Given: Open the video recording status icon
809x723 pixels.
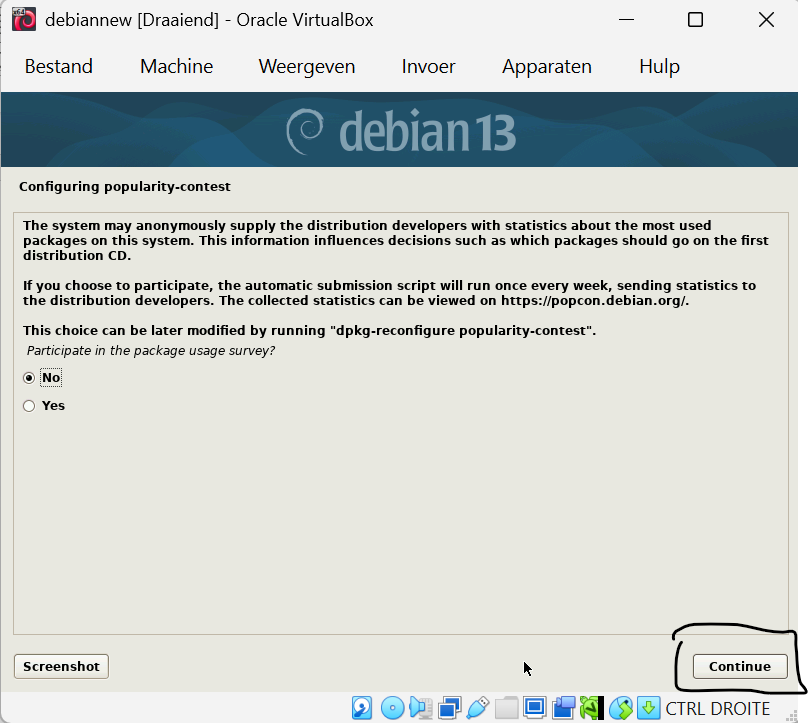Looking at the screenshot, I should click(563, 708).
